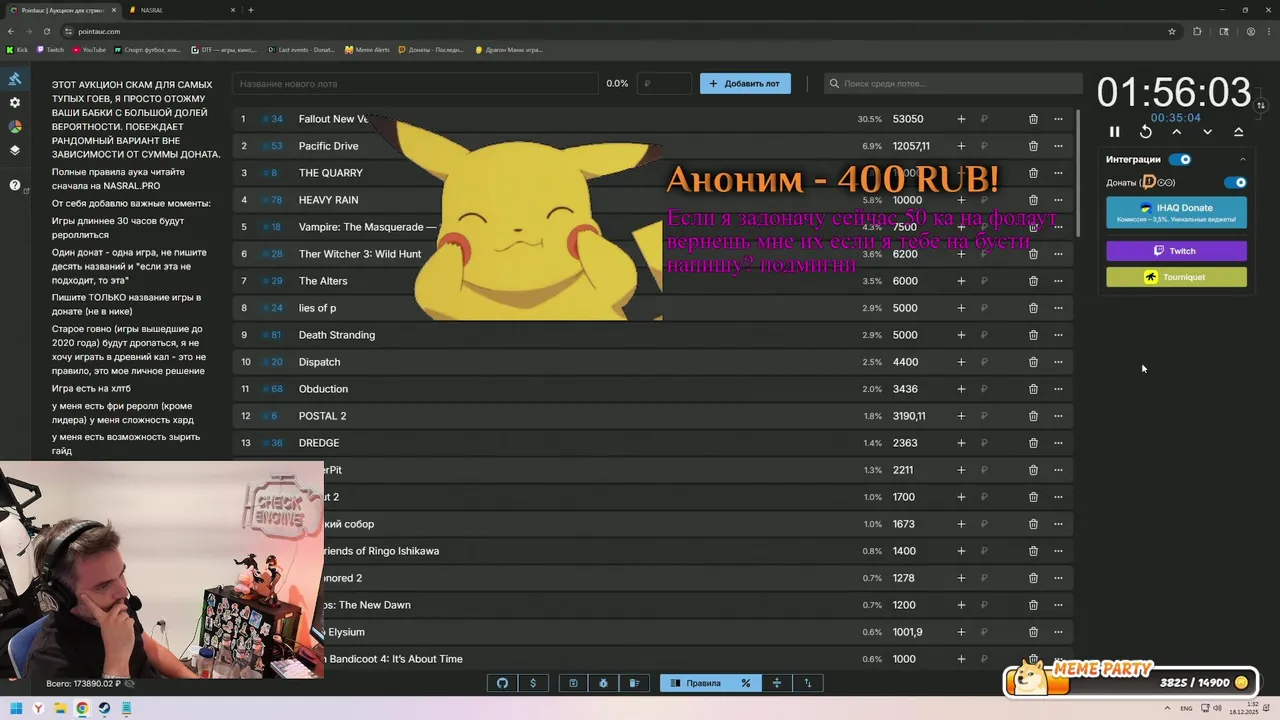Viewport: 1280px width, 720px height.
Task: Toggle the total sum visibility eye icon
Action: pos(129,684)
